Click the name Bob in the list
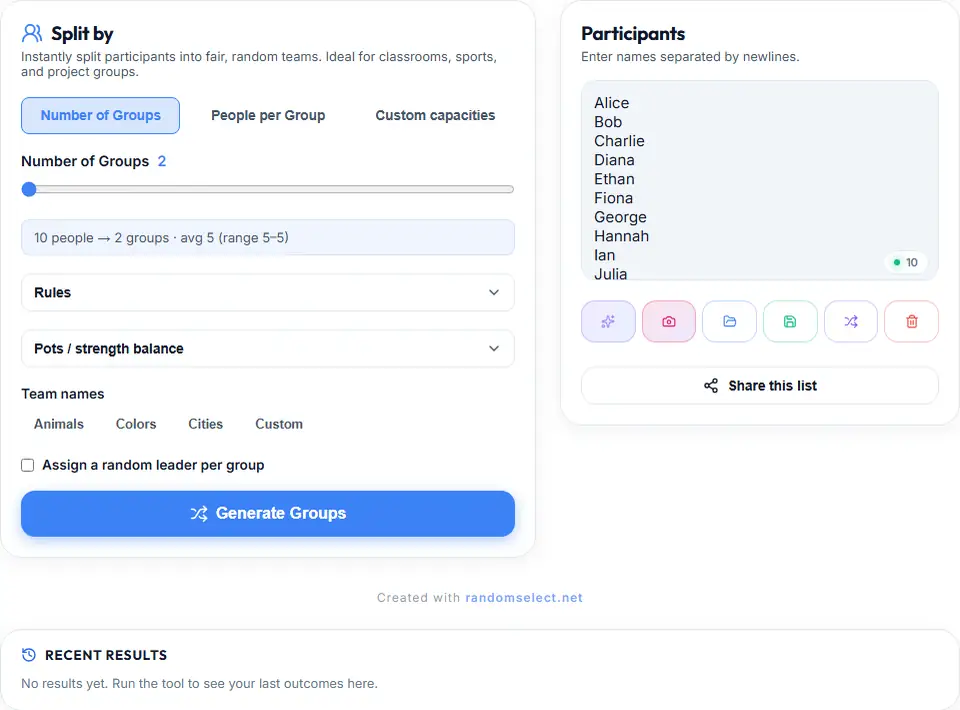The height and width of the screenshot is (710, 960). [608, 122]
